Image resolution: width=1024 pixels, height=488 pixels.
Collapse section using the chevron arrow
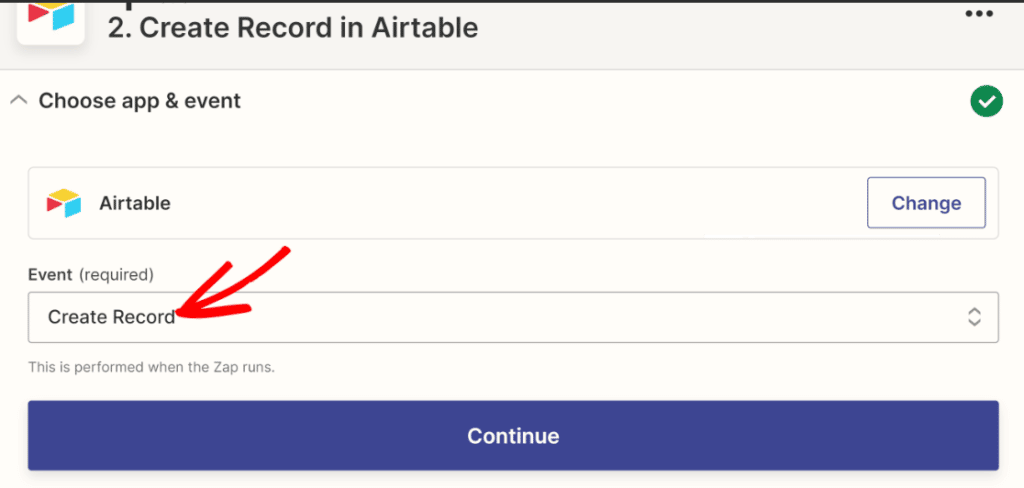(17, 100)
